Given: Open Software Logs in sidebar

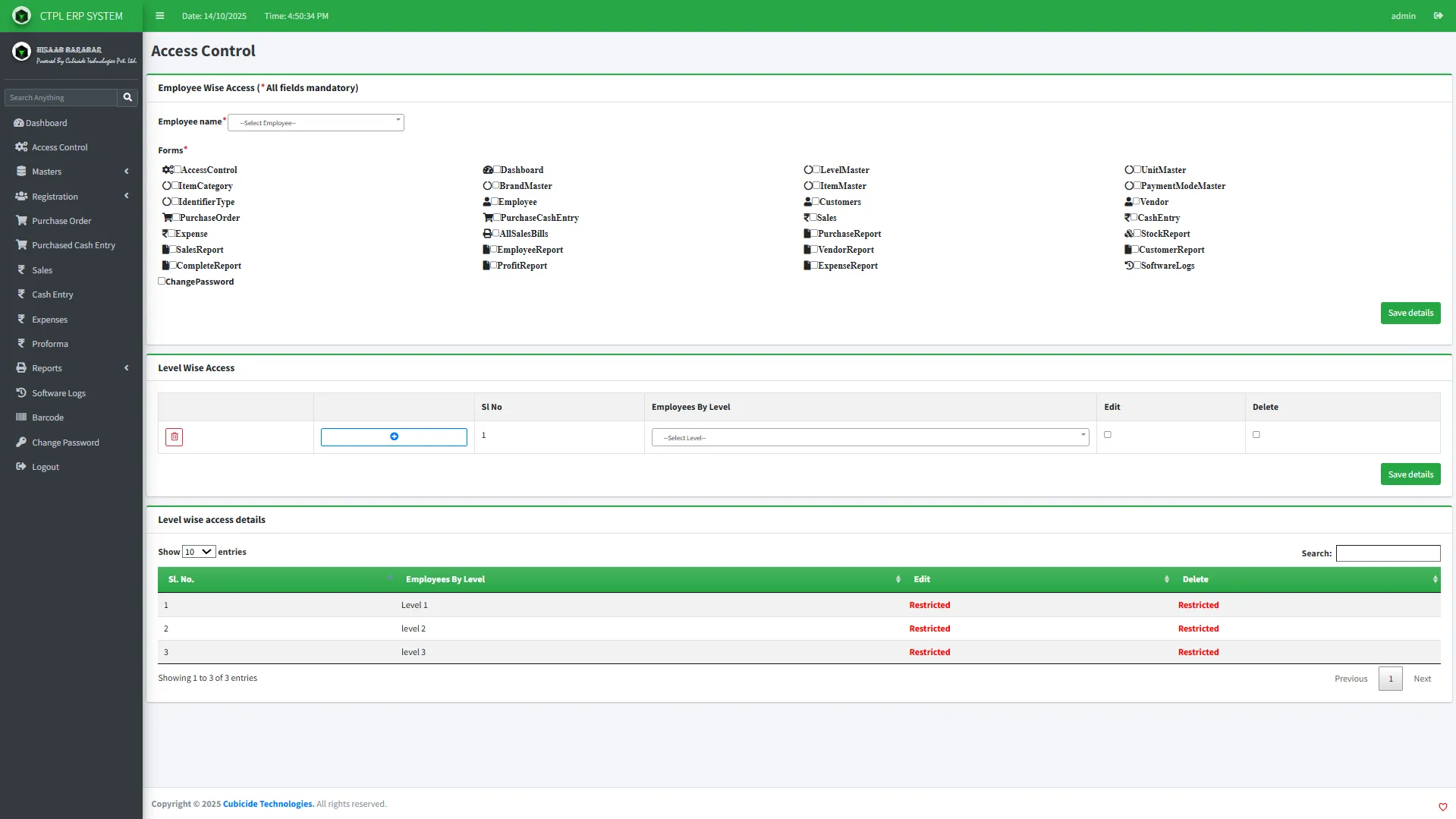Looking at the screenshot, I should pyautogui.click(x=58, y=393).
